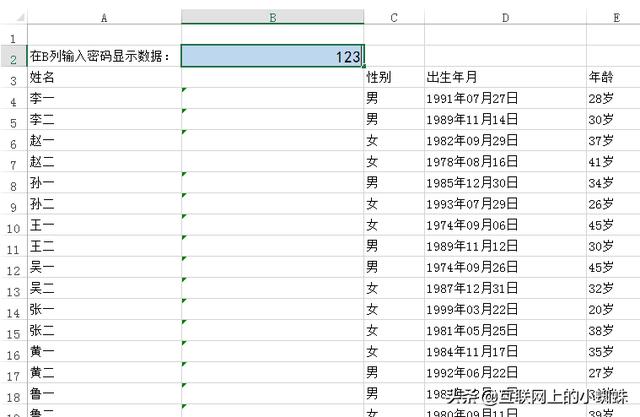The image size is (640, 417).
Task: Click date cell 1985年12月30日
Action: point(505,183)
